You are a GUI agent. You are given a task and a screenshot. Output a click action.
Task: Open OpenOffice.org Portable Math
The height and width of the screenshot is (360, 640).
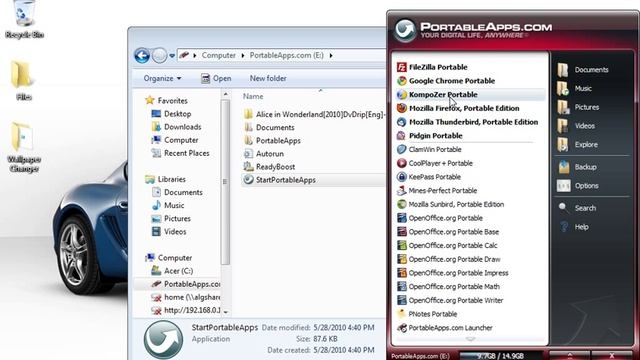pos(448,287)
